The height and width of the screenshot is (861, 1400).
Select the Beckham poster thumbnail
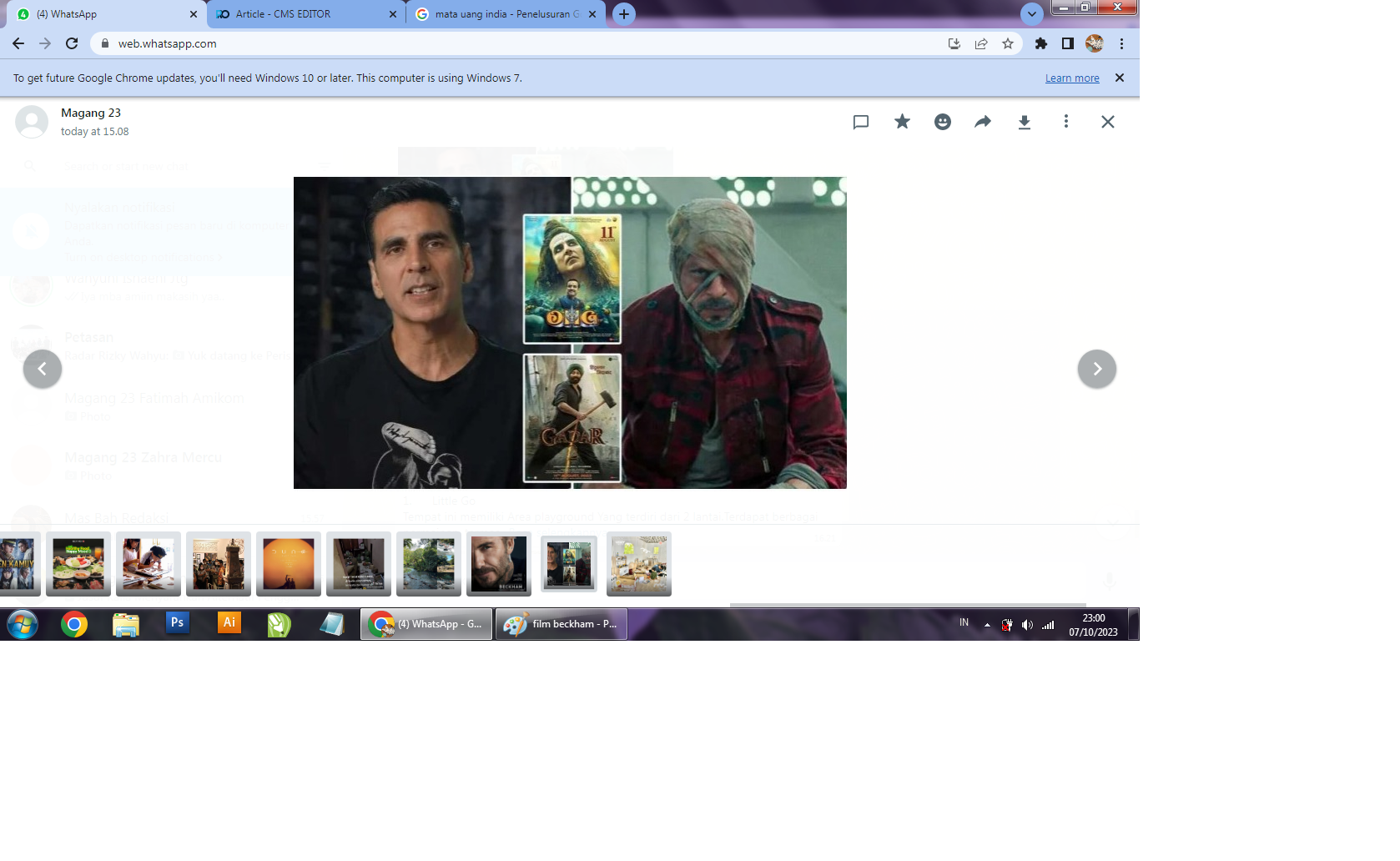coord(499,564)
